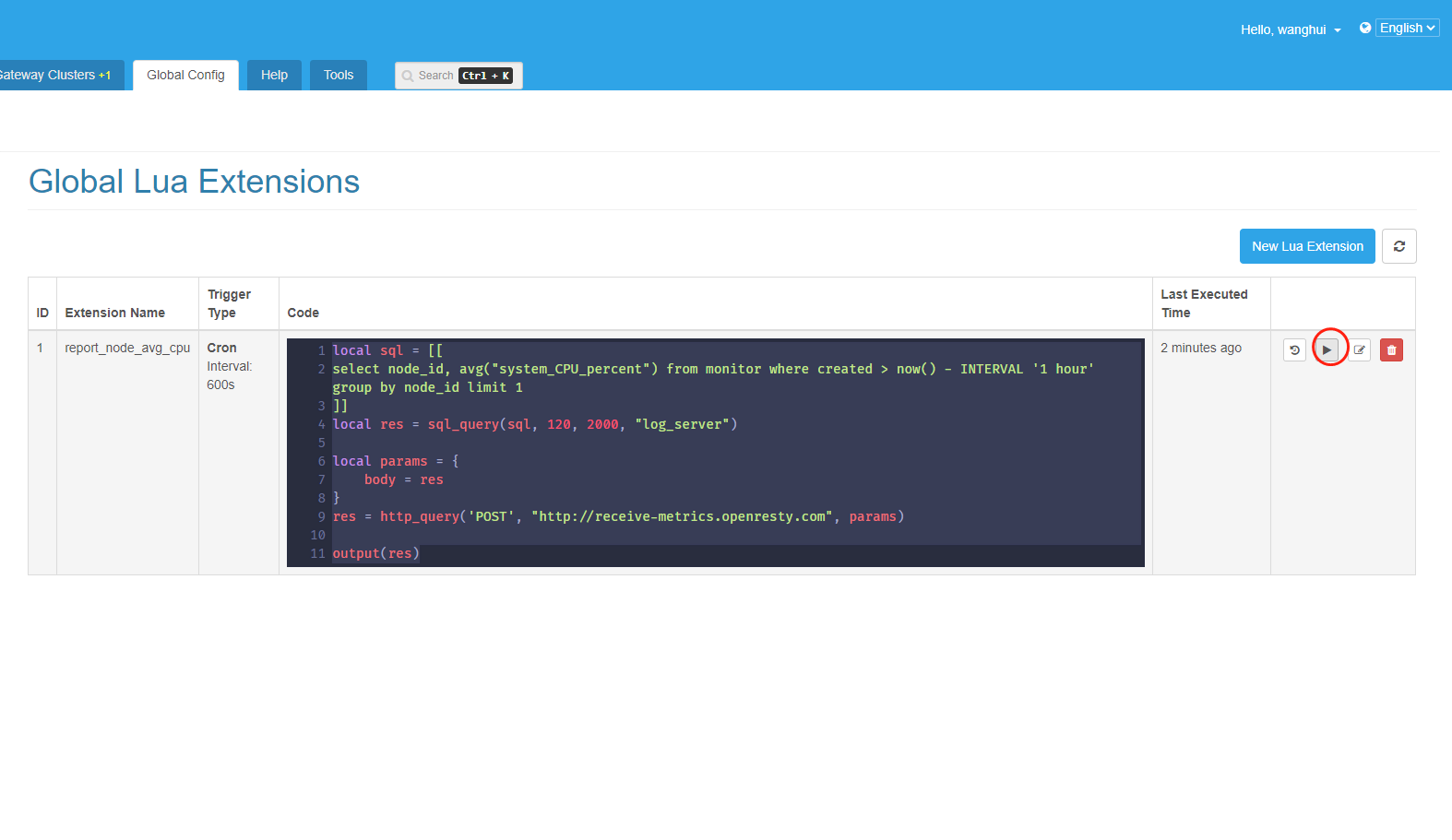Refresh the Lua extensions list
The width and height of the screenshot is (1452, 840).
1398,246
